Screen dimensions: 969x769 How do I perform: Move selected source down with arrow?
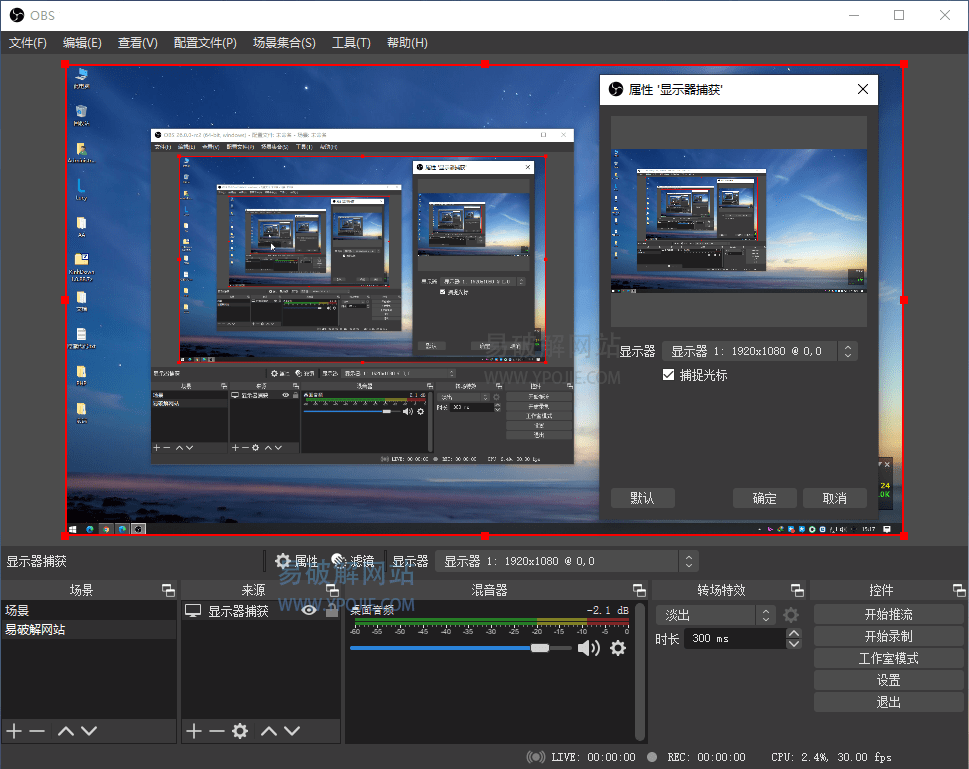tap(291, 731)
